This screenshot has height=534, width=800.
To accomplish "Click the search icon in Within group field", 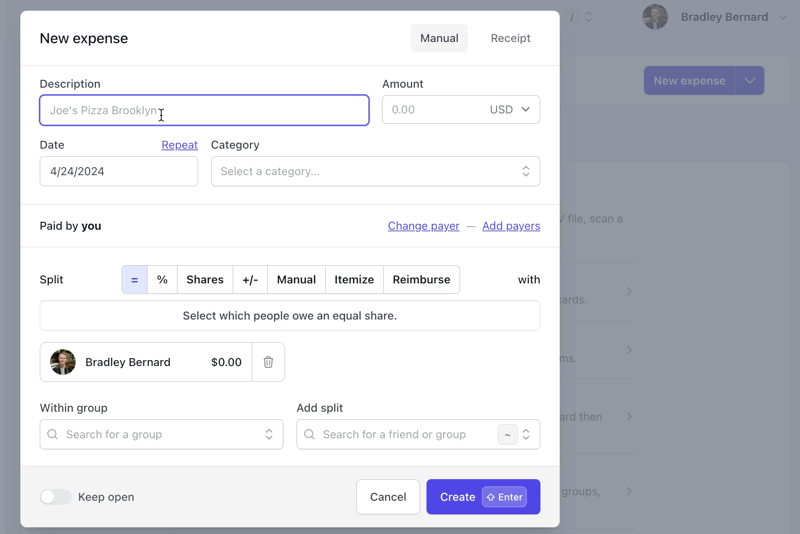I will (x=53, y=435).
